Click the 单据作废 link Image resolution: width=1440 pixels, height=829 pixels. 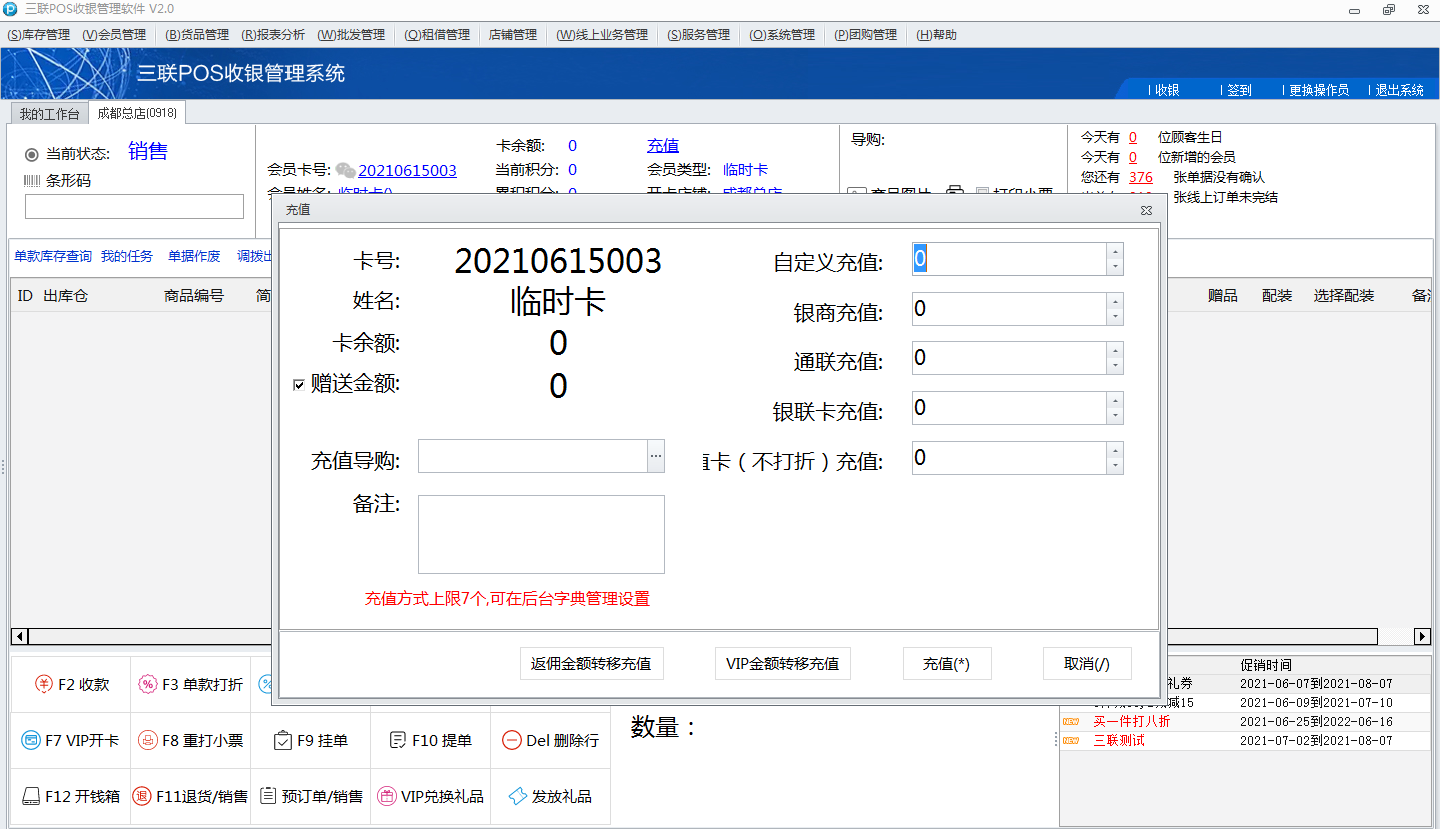pos(194,256)
